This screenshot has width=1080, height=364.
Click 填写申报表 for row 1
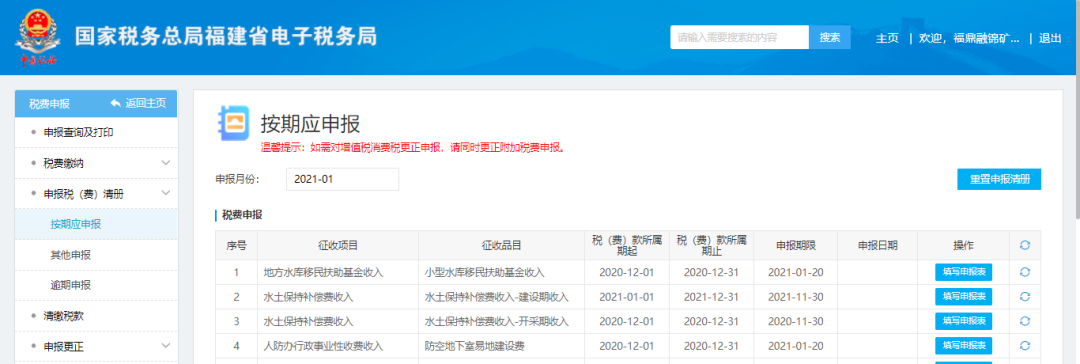[x=964, y=272]
